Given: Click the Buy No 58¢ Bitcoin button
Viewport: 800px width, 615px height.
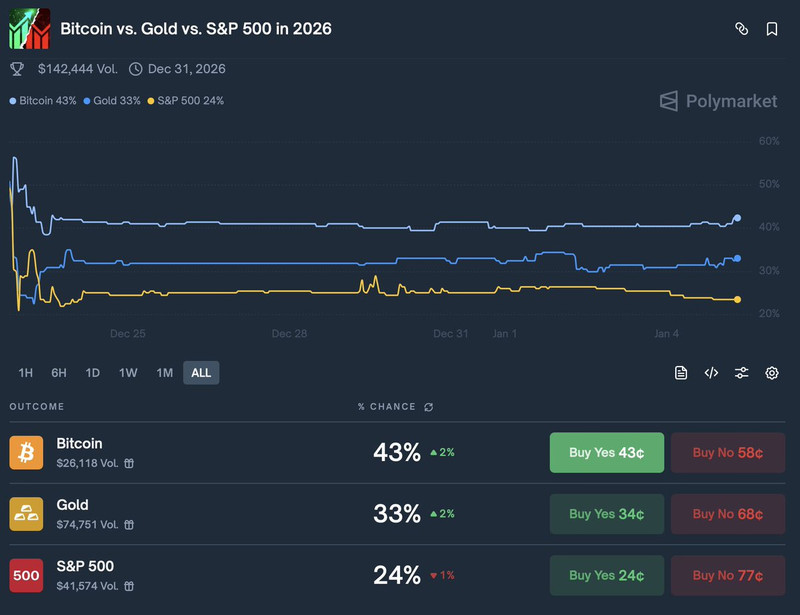Looking at the screenshot, I should (728, 452).
